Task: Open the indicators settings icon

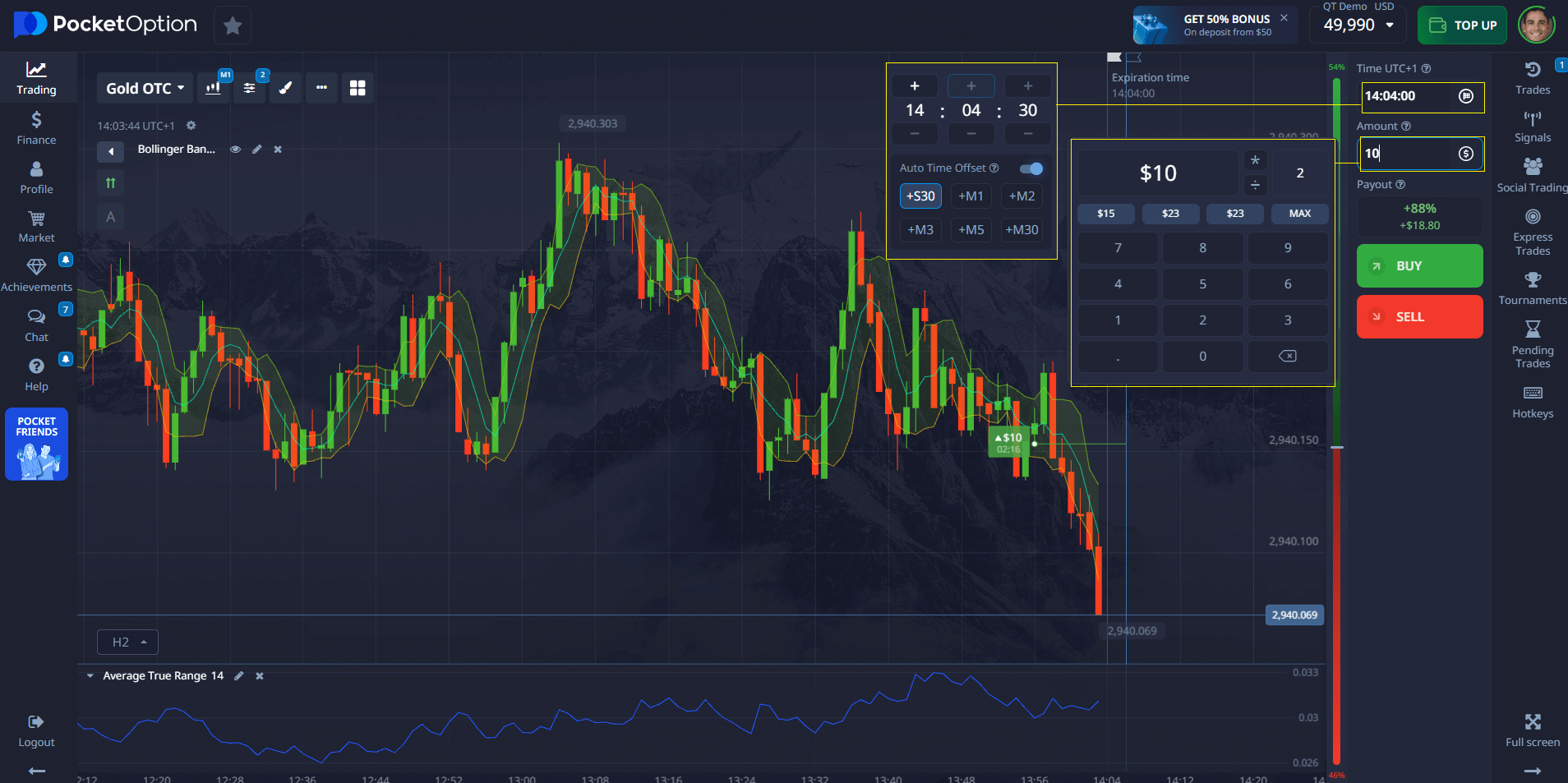Action: [x=249, y=88]
